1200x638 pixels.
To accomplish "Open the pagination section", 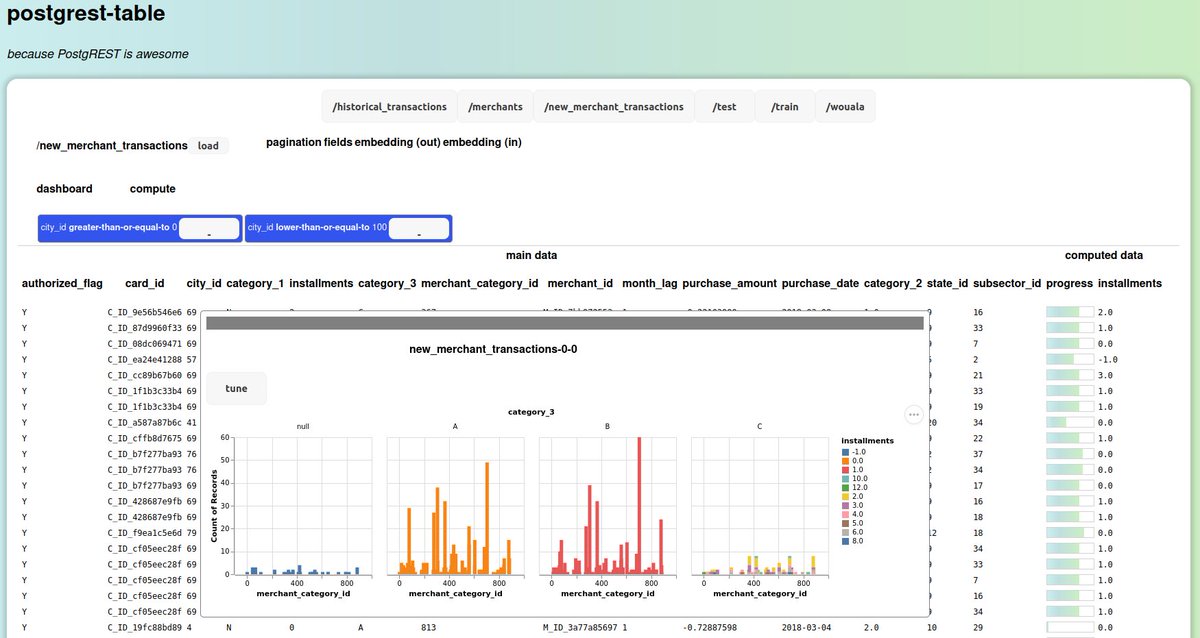I will 293,142.
